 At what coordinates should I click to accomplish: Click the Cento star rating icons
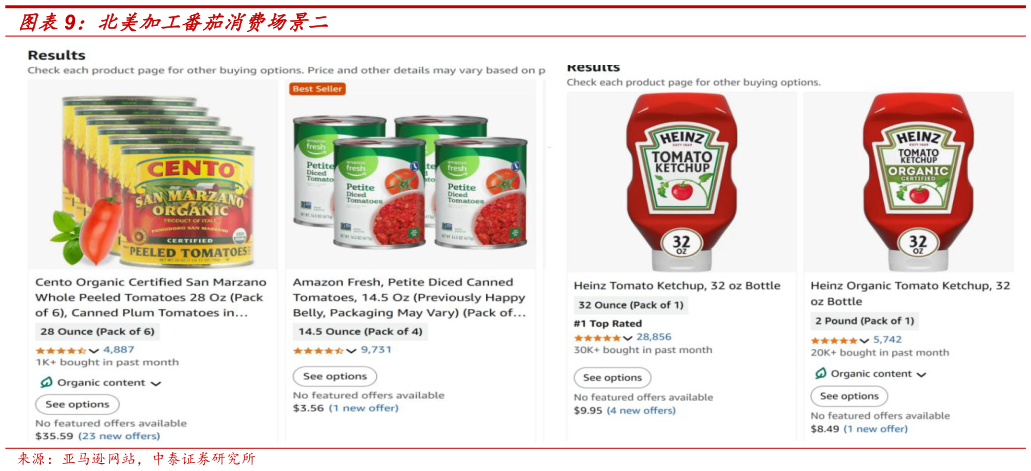point(60,351)
